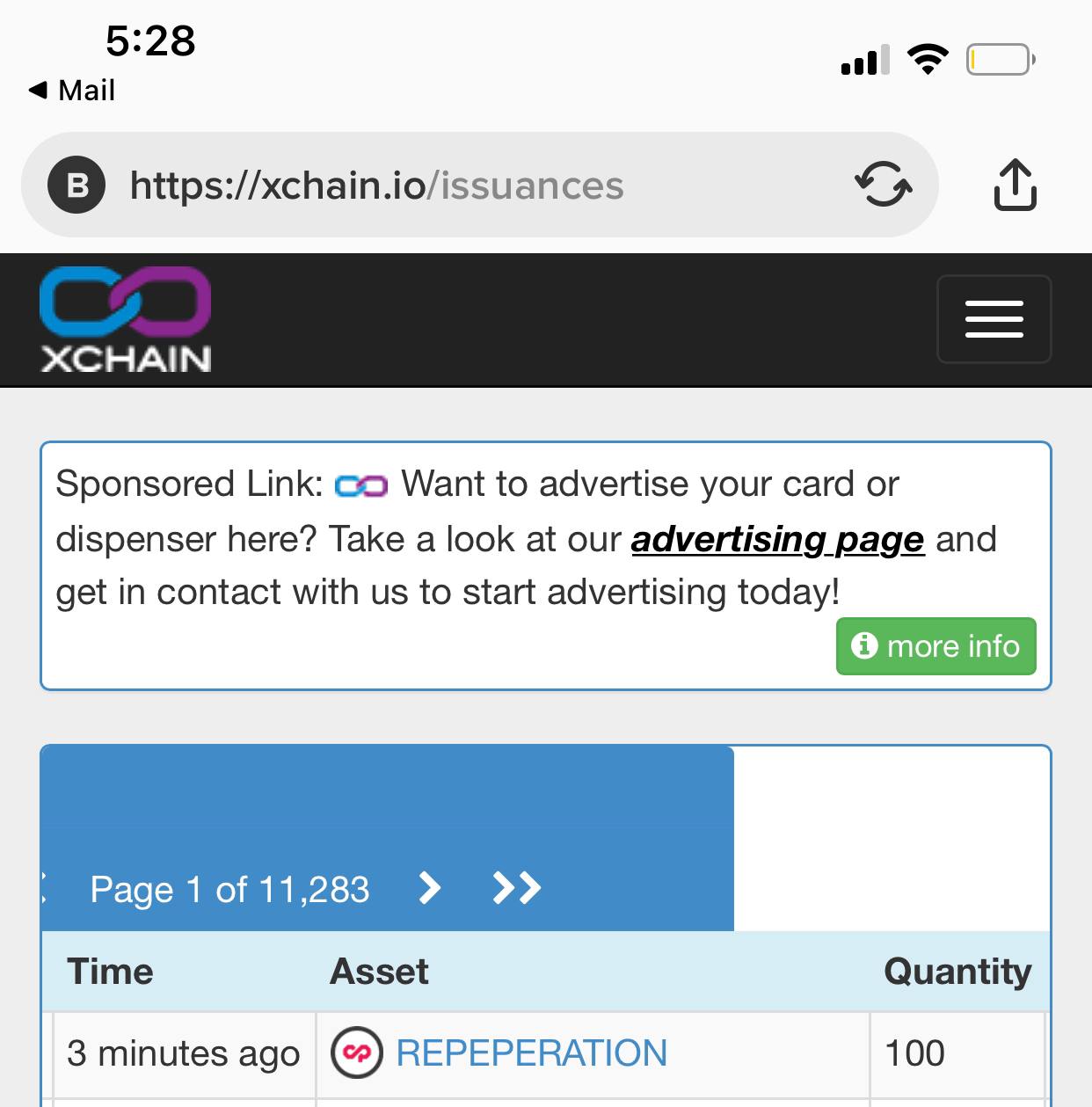Click the small chain icon in sponsored link
The height and width of the screenshot is (1107, 1092).
[x=361, y=485]
